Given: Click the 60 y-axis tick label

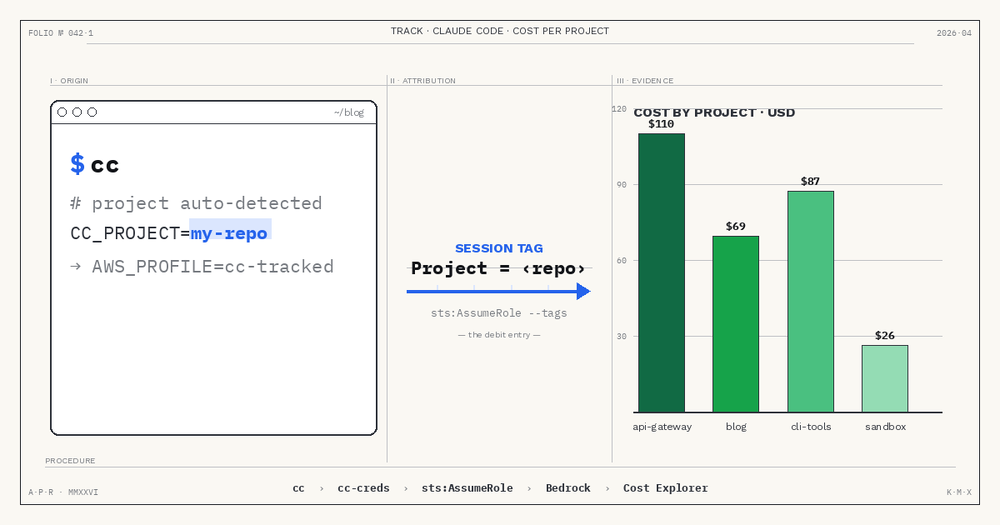Looking at the screenshot, I should (622, 260).
